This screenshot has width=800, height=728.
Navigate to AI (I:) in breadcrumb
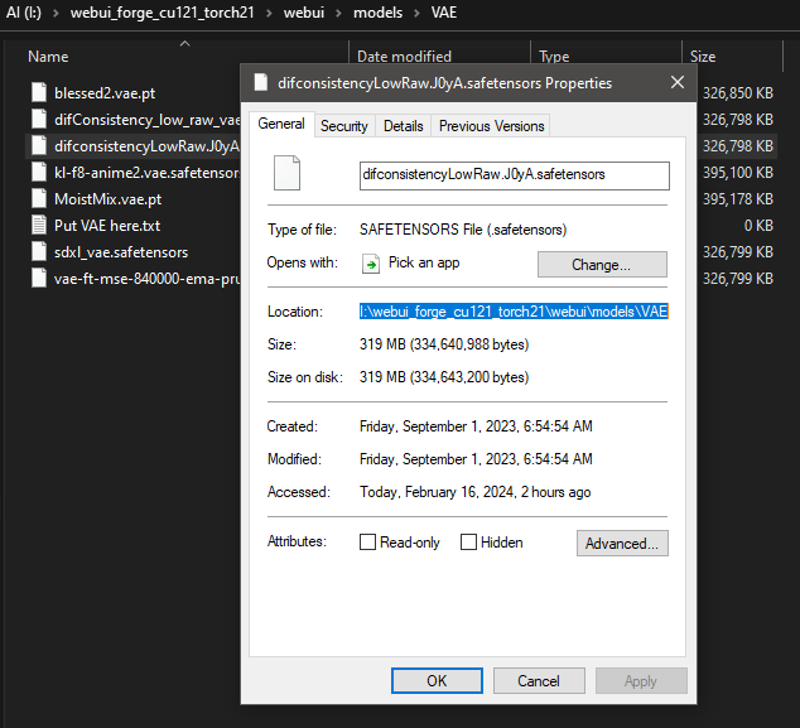pyautogui.click(x=23, y=13)
